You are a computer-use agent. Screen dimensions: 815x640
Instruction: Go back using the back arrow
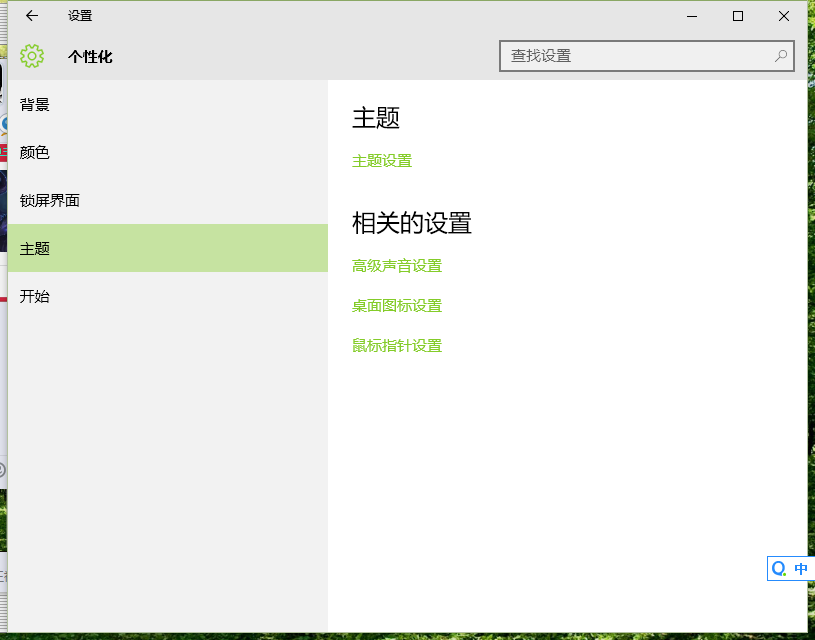32,16
